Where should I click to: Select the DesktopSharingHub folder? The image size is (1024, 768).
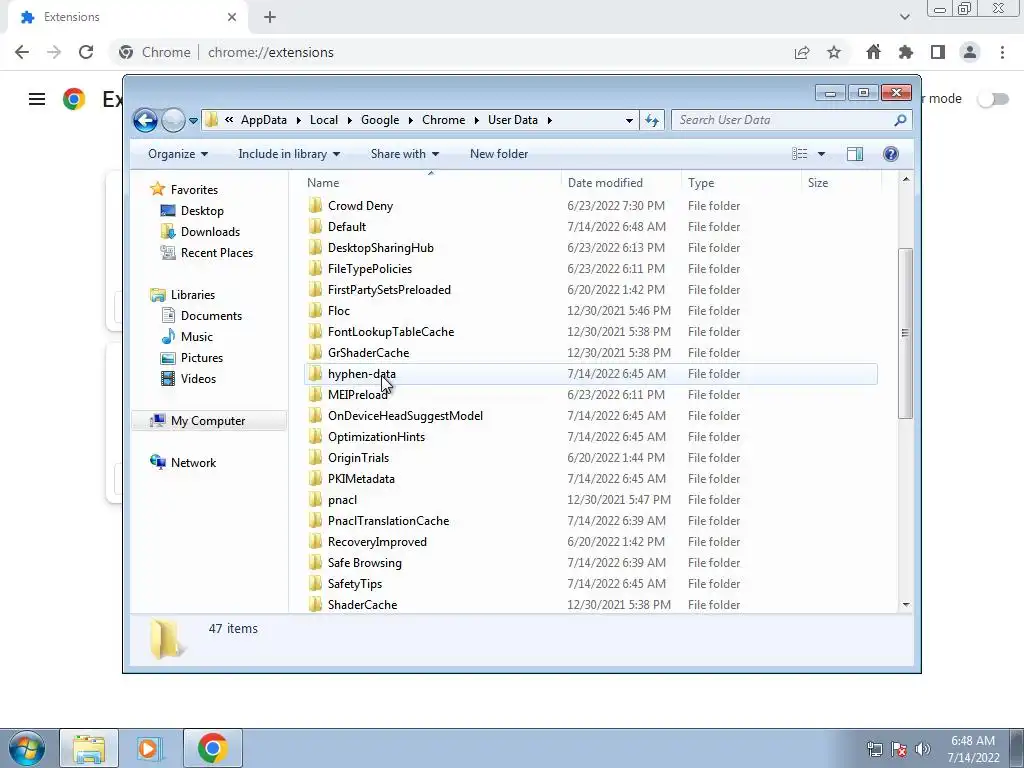click(381, 248)
